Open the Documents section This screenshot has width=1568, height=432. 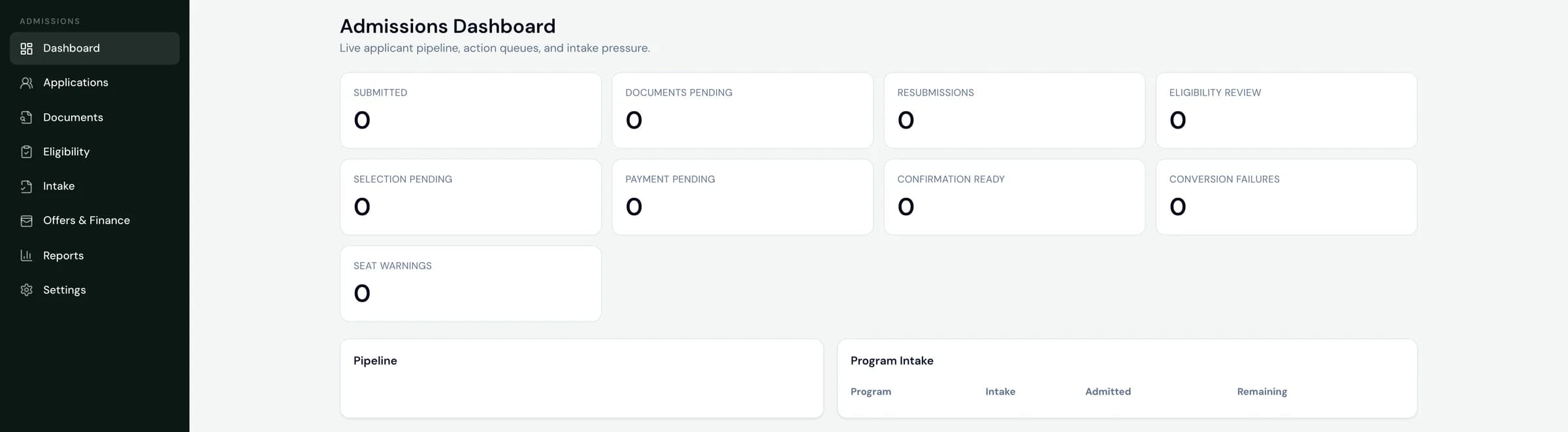95,118
